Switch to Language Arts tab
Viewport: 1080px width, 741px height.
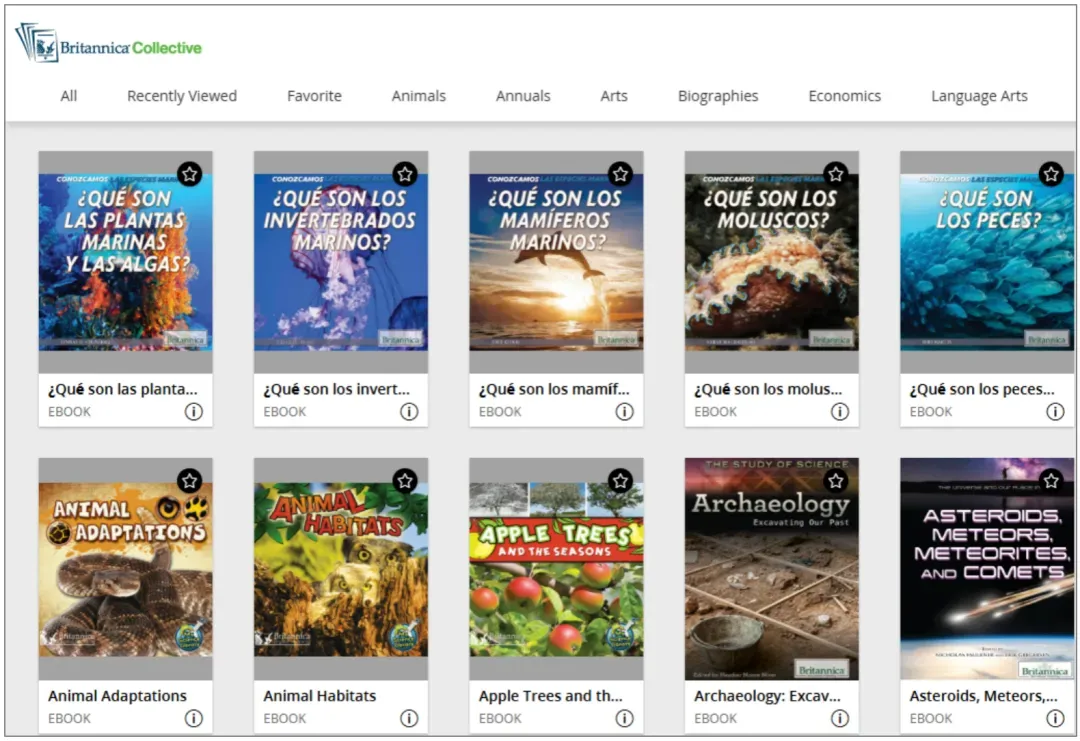pyautogui.click(x=979, y=96)
